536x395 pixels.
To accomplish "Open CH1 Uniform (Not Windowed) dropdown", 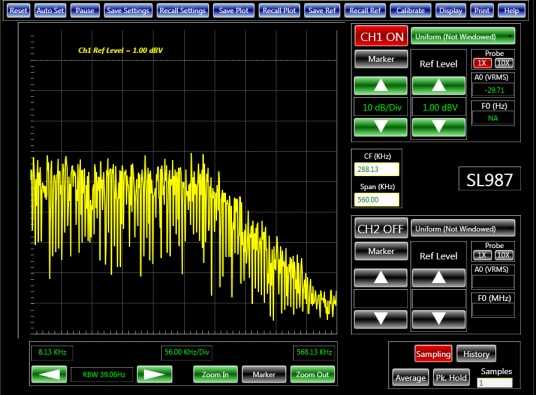I will coord(463,36).
